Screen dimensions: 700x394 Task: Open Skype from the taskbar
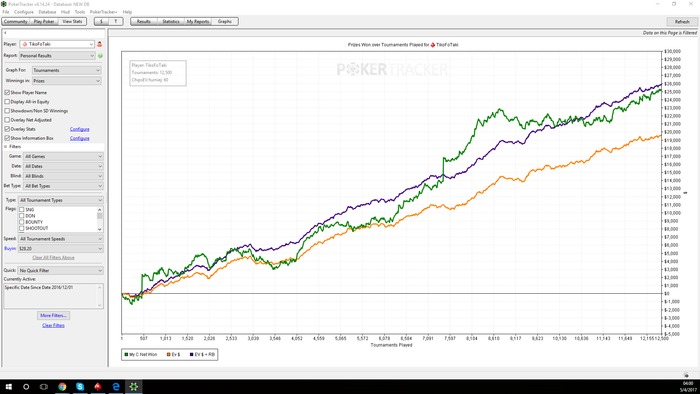80,387
